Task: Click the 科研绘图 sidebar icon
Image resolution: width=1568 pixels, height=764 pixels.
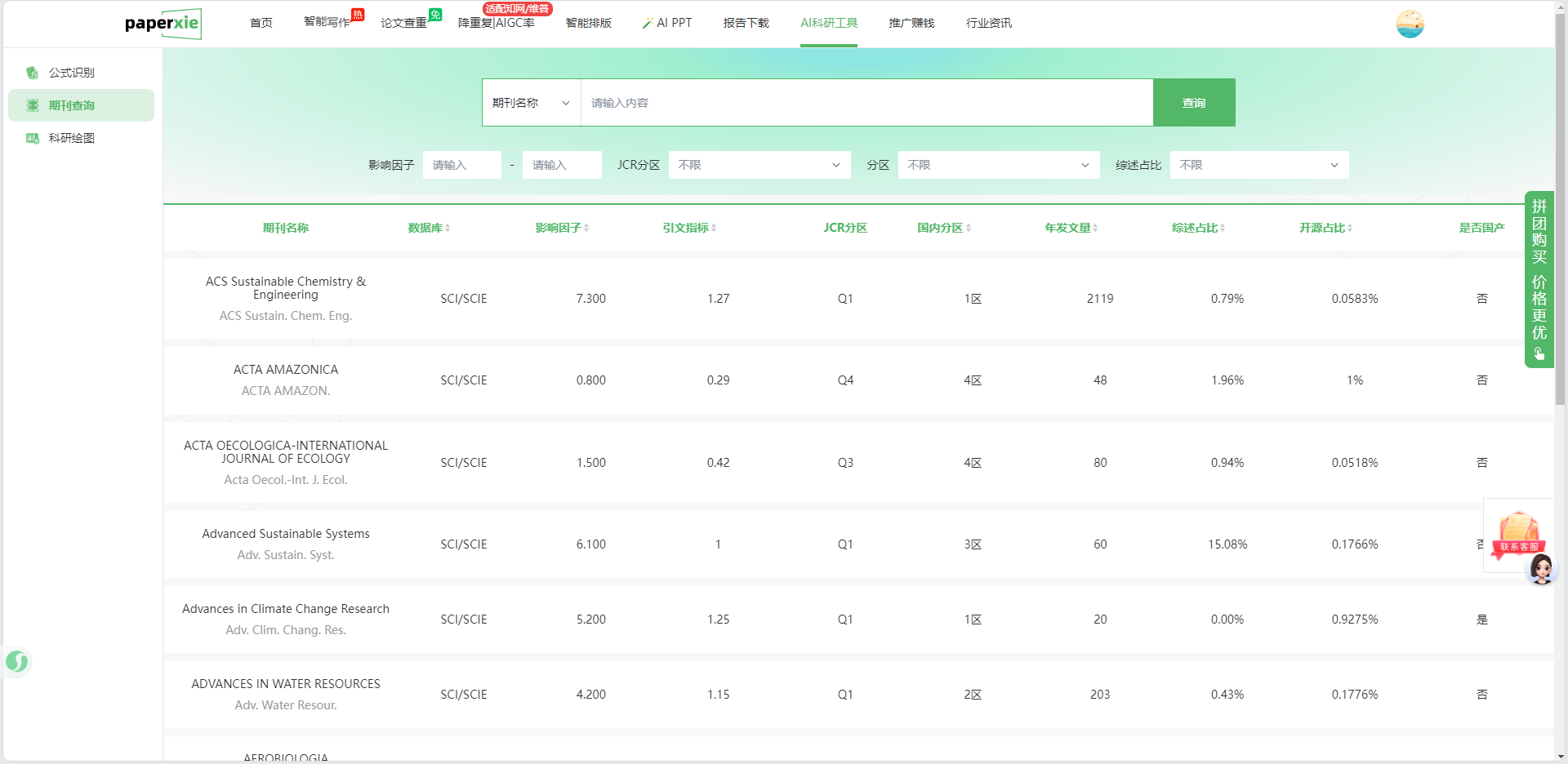Action: point(33,138)
